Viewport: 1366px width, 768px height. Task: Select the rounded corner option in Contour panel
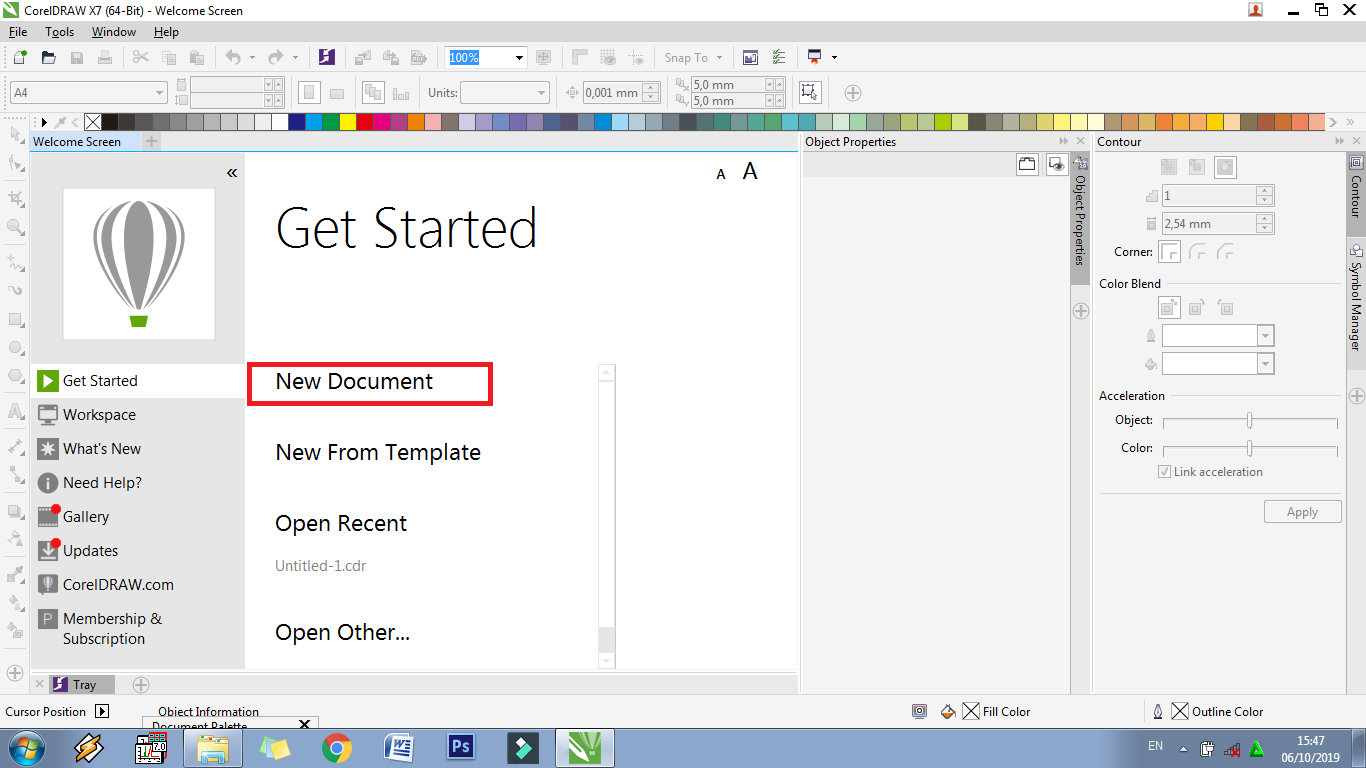click(x=1197, y=251)
